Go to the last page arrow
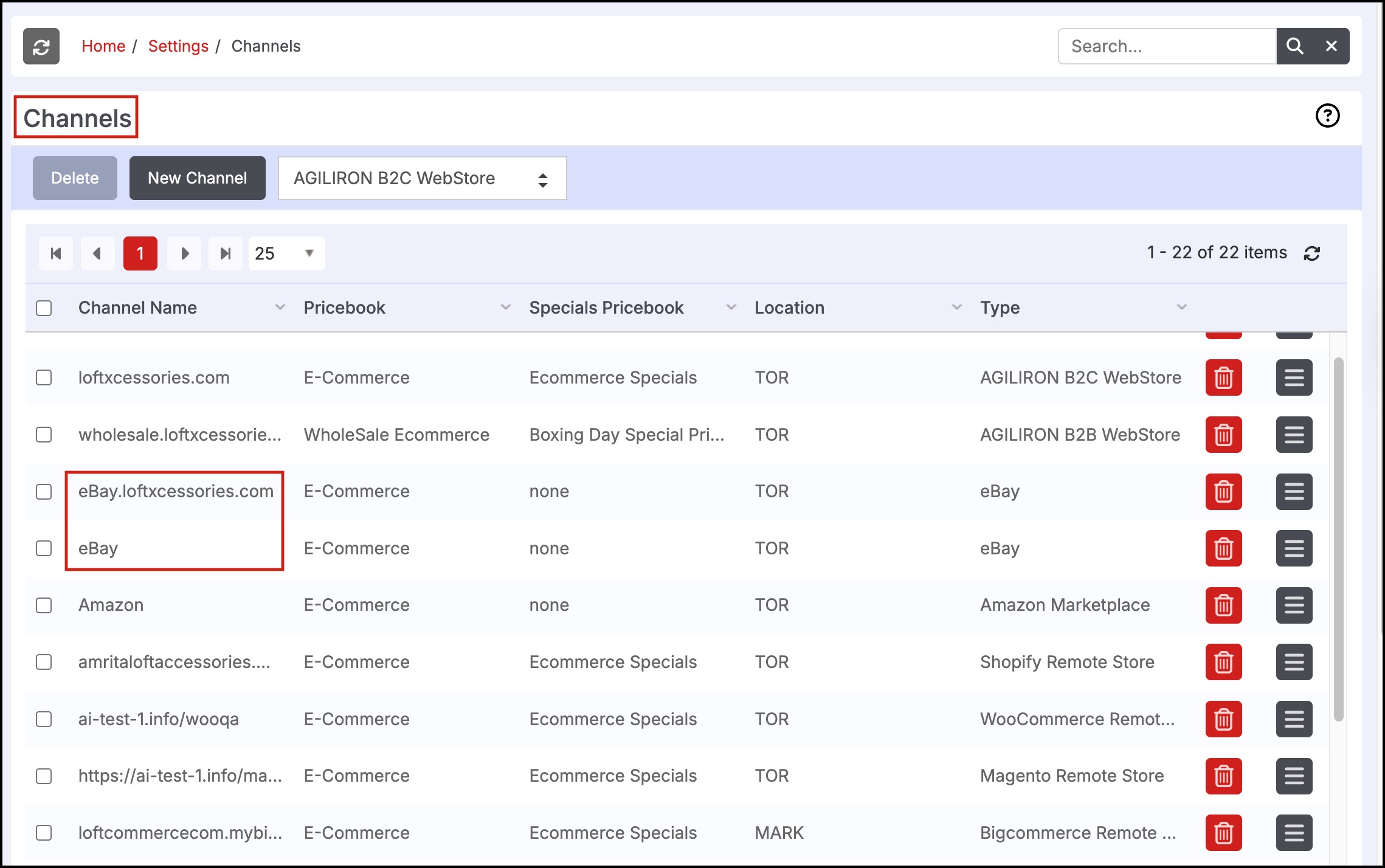This screenshot has width=1385, height=868. tap(226, 253)
